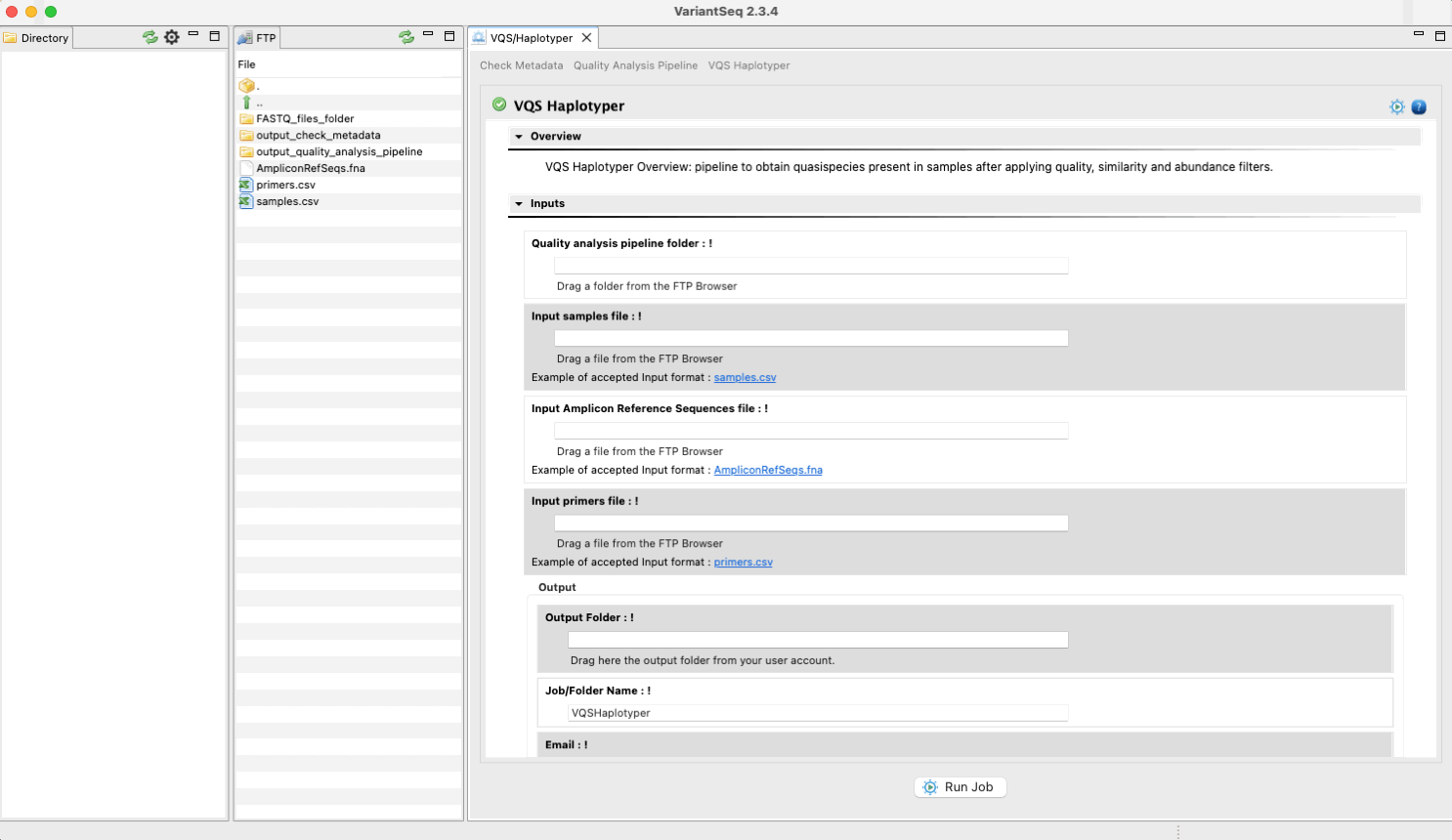The height and width of the screenshot is (840, 1452).
Task: Select the VQS/Haplotyper tab
Action: (532, 38)
